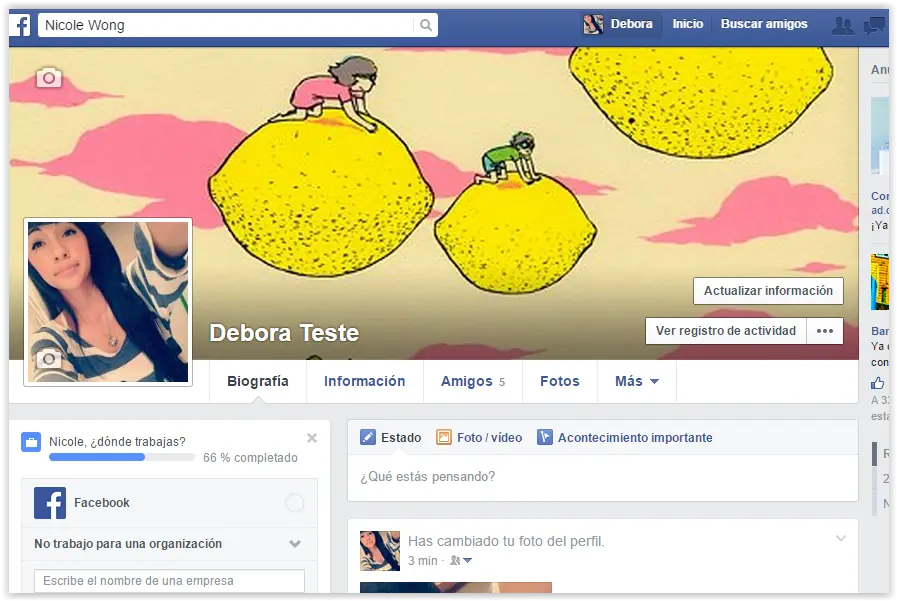Click the '66 % completado' text
The width and height of the screenshot is (897, 601).
click(x=250, y=458)
